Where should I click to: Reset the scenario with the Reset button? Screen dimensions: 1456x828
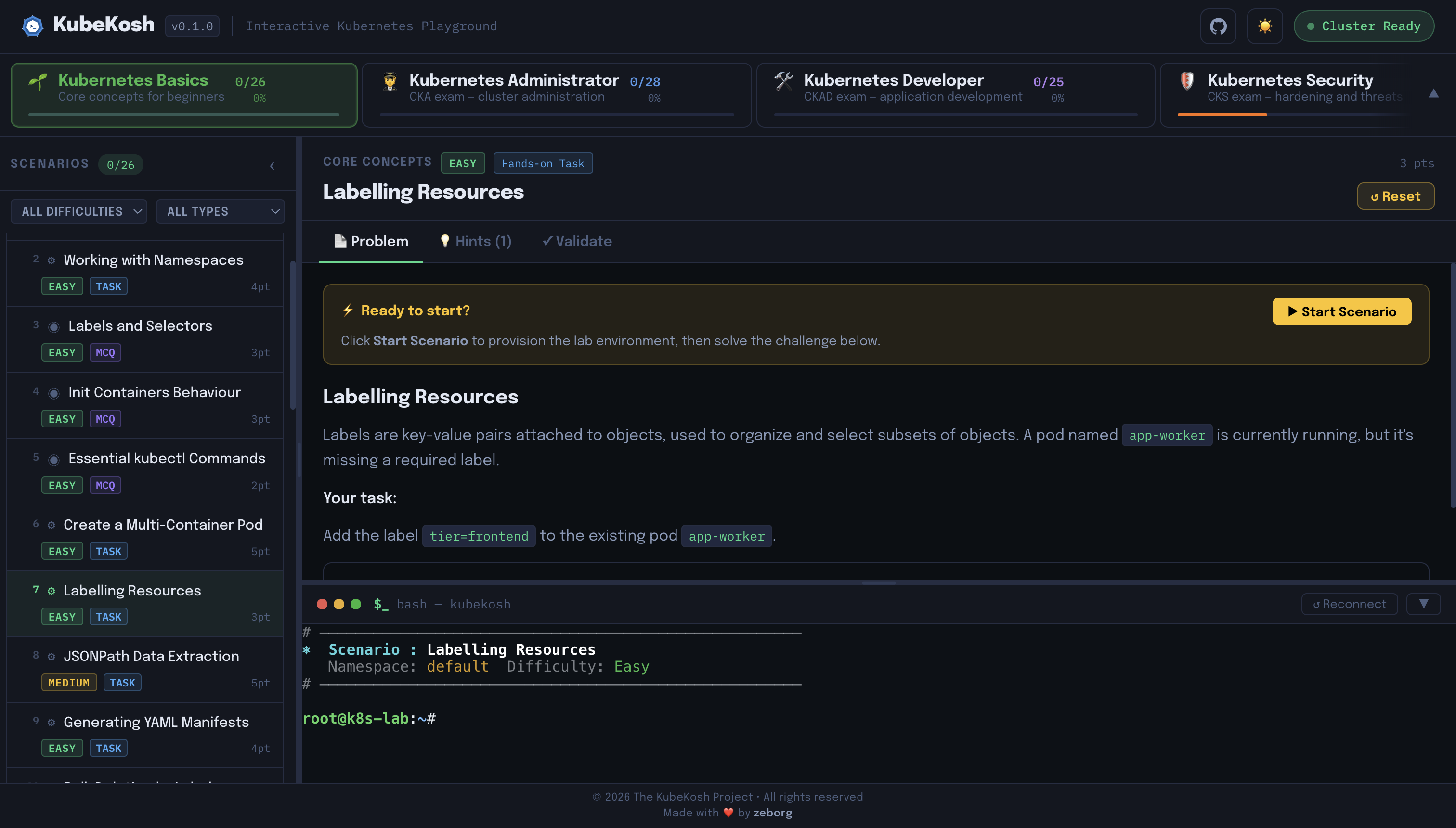pos(1395,196)
